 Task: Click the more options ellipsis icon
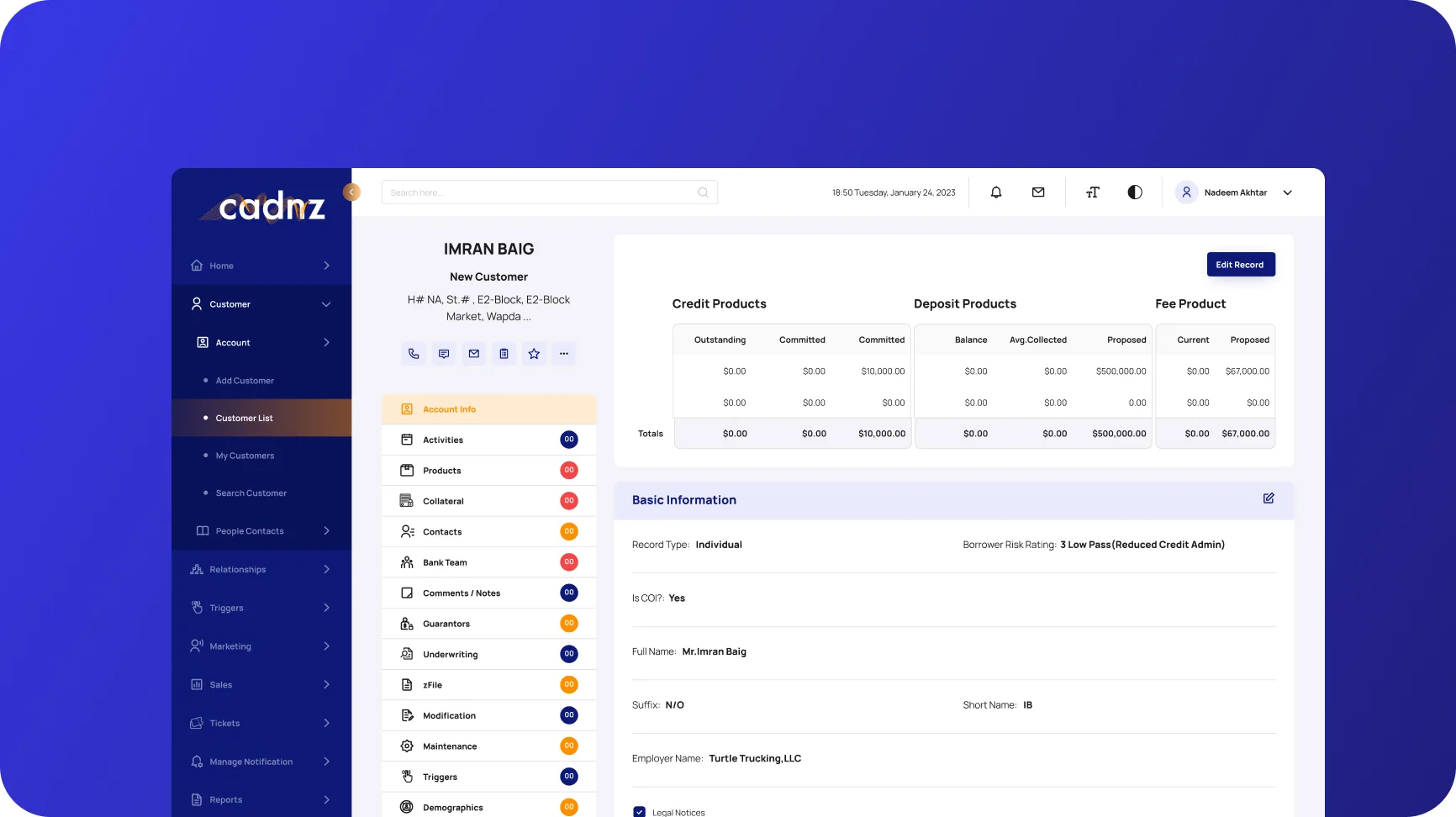coord(564,354)
